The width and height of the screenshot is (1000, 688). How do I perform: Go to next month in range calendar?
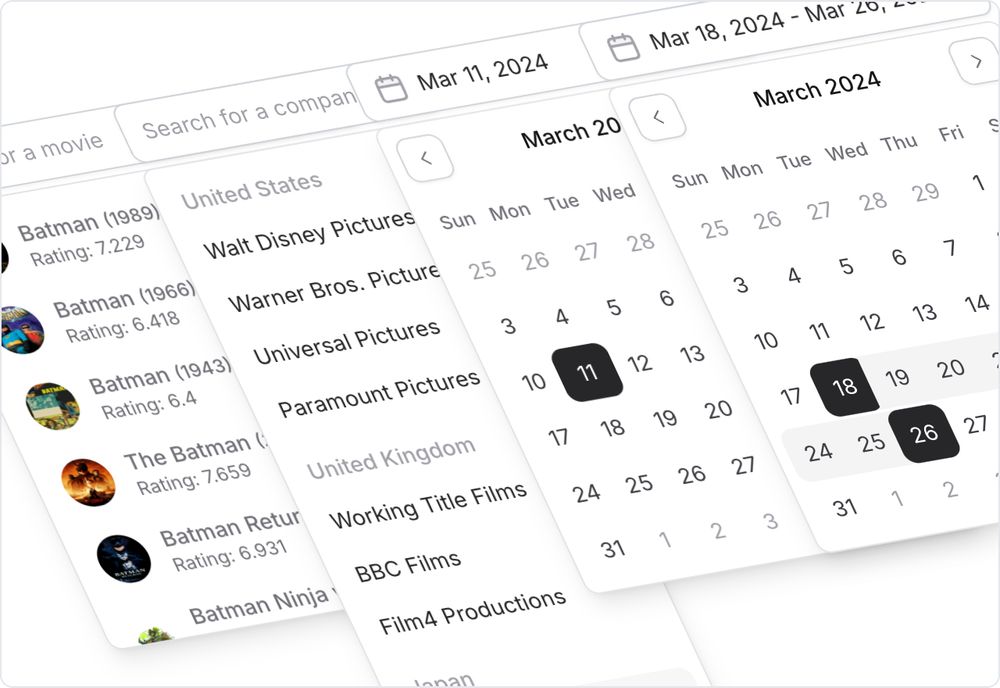pyautogui.click(x=976, y=61)
